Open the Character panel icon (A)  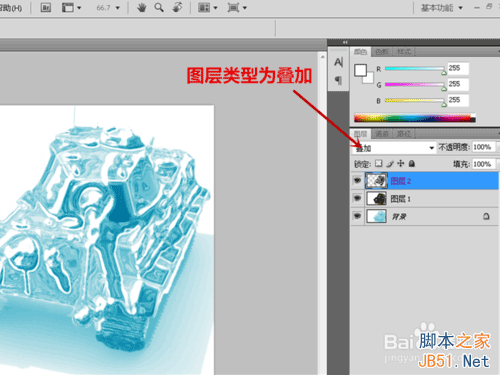coord(338,62)
